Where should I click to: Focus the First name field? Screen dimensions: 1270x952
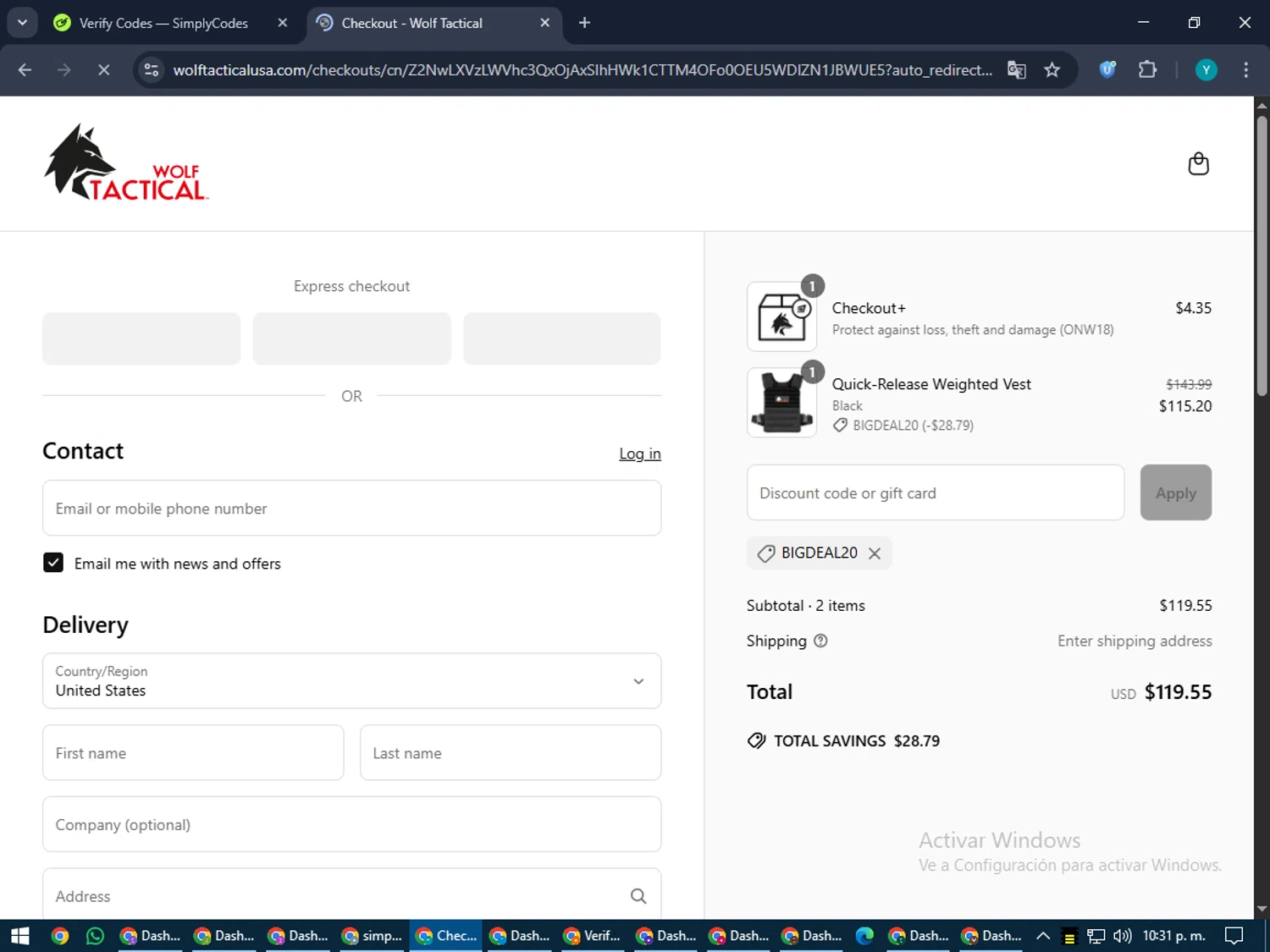(x=193, y=752)
